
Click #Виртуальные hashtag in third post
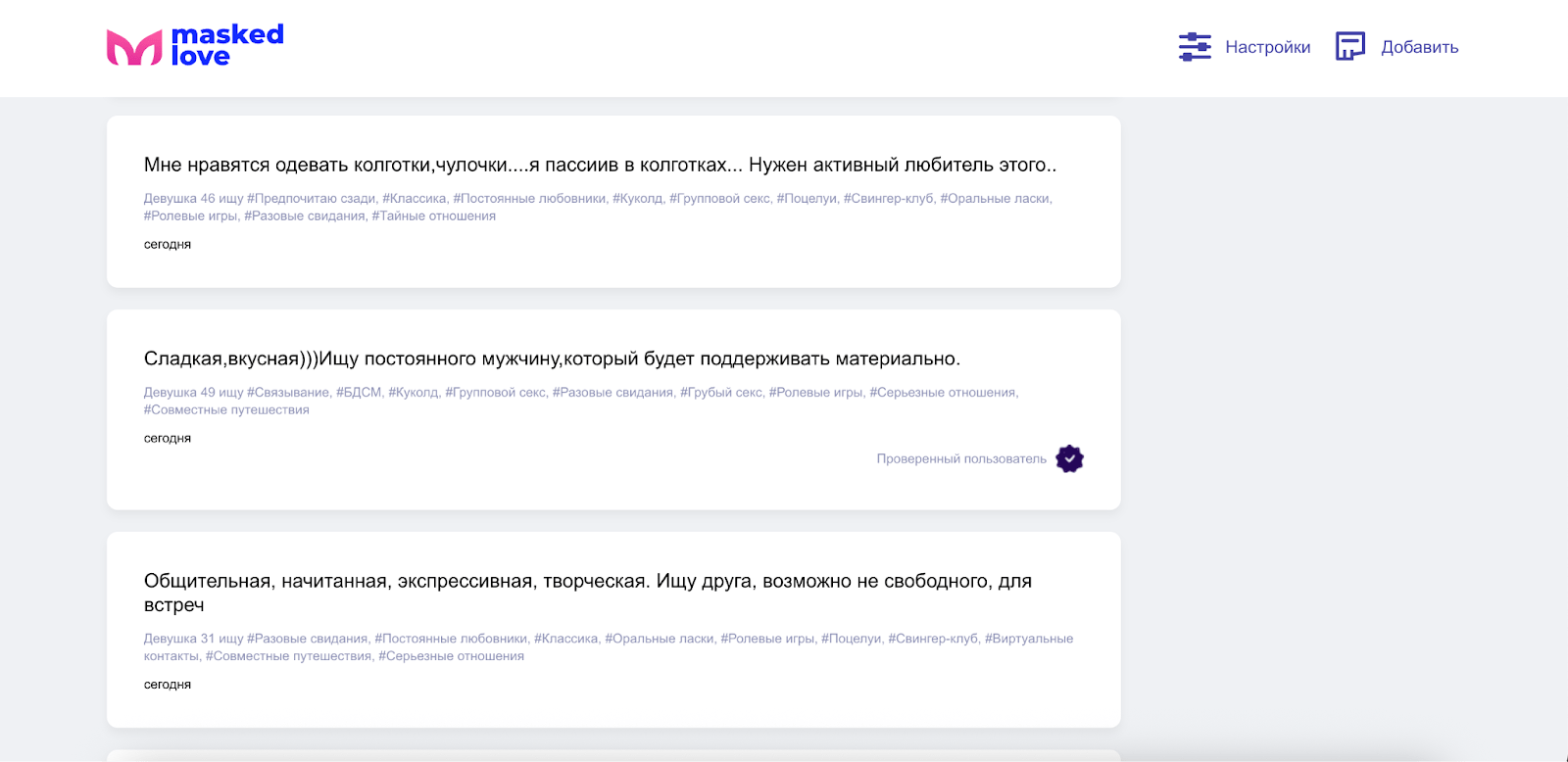pos(1028,639)
